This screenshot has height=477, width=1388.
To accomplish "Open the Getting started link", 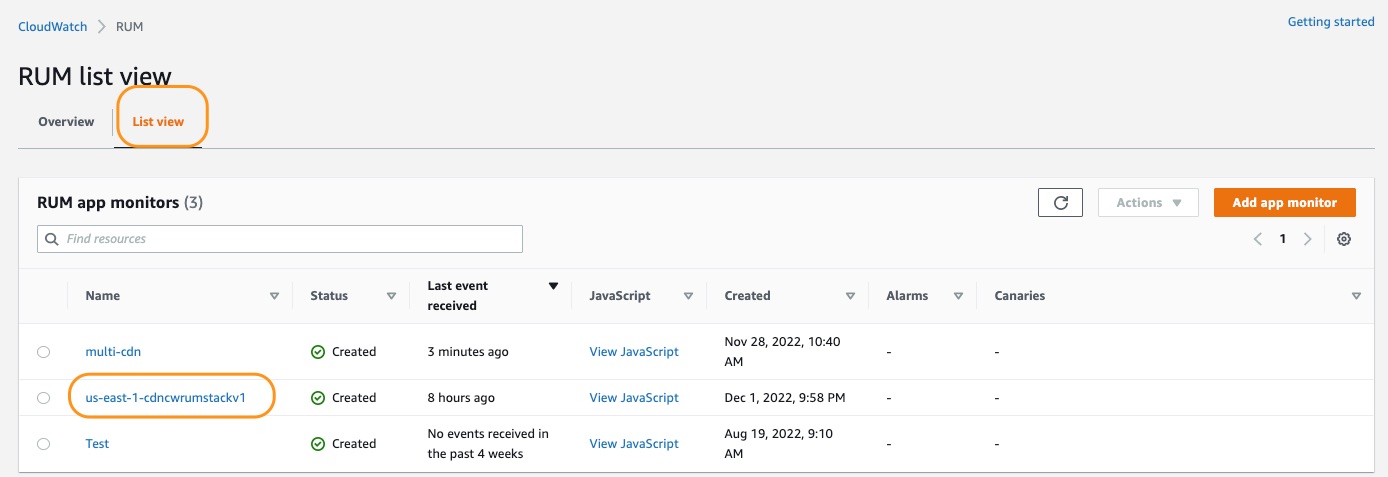I will [x=1330, y=22].
